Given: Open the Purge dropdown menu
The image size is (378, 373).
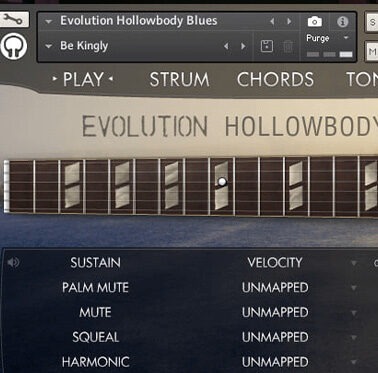Looking at the screenshot, I should click(x=346, y=38).
